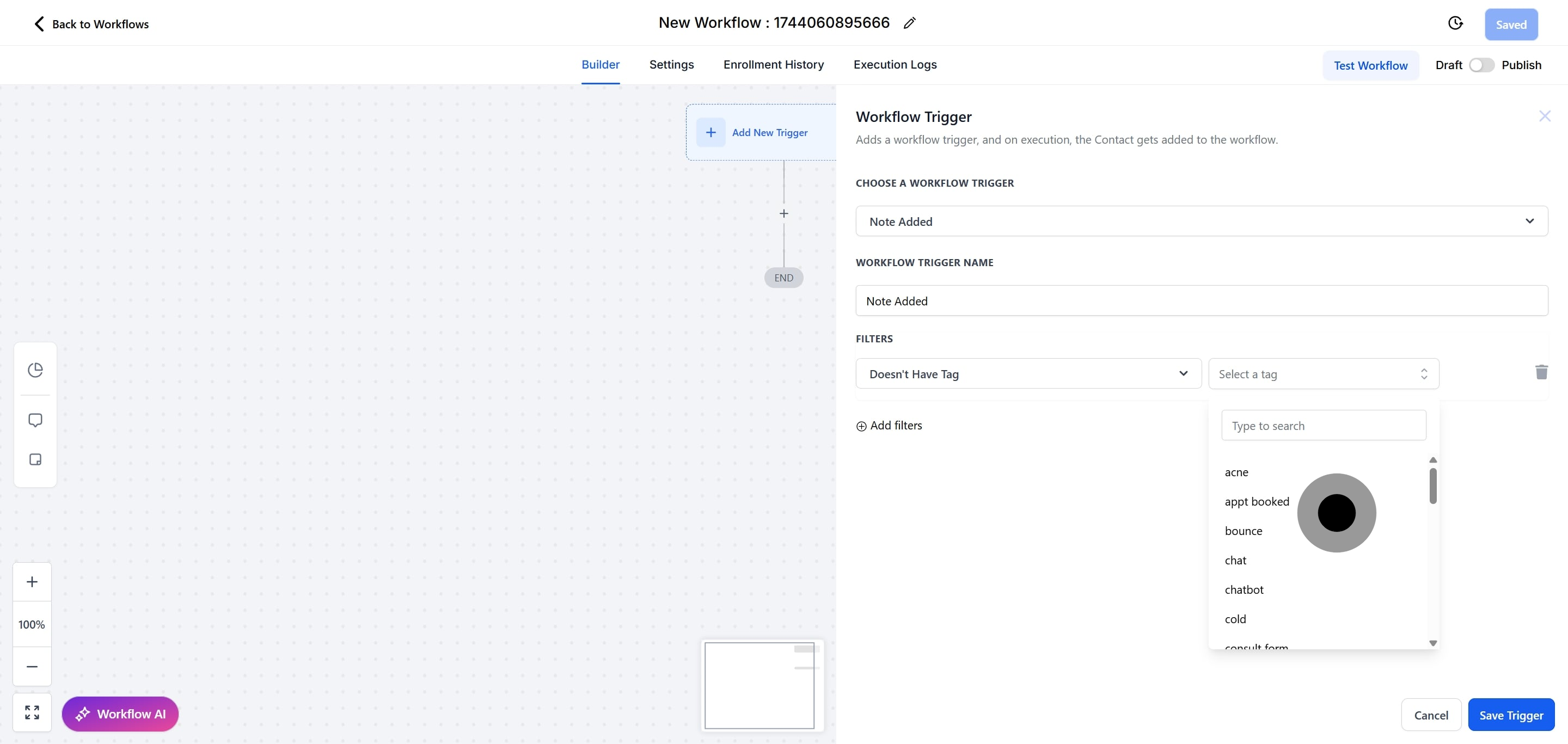Image resolution: width=1568 pixels, height=744 pixels.
Task: Switch to the Settings tab
Action: click(671, 64)
